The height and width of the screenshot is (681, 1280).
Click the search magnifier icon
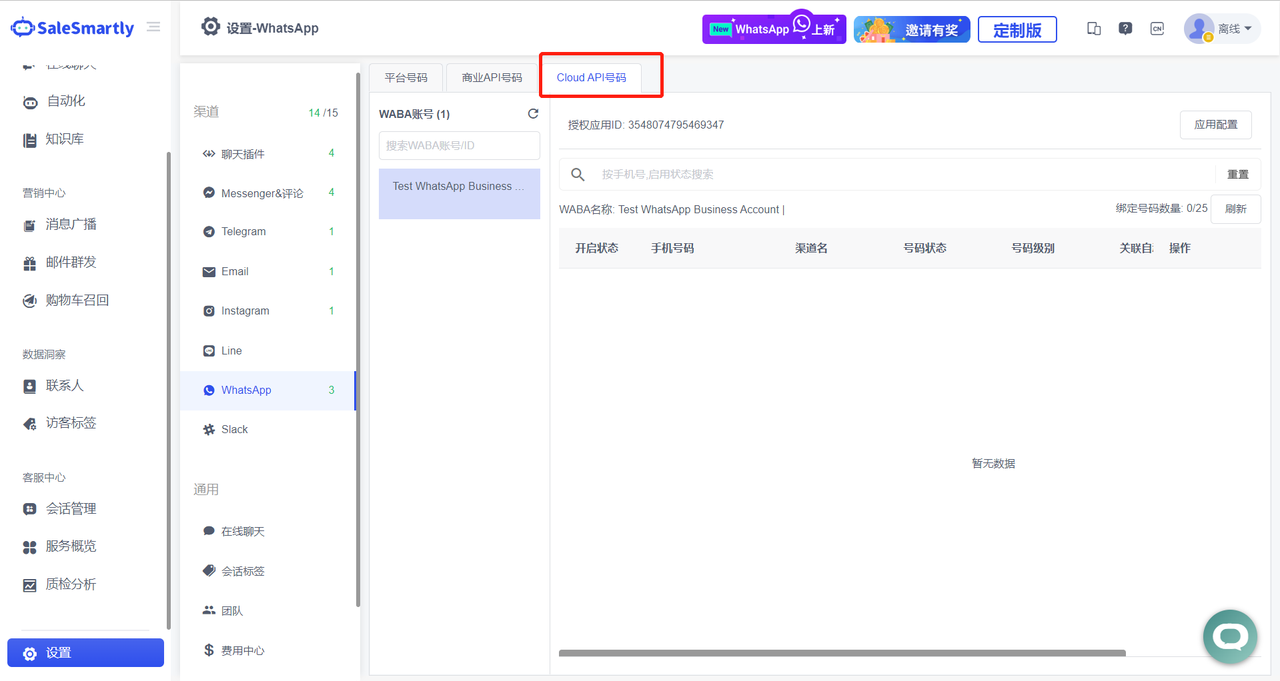coord(578,174)
